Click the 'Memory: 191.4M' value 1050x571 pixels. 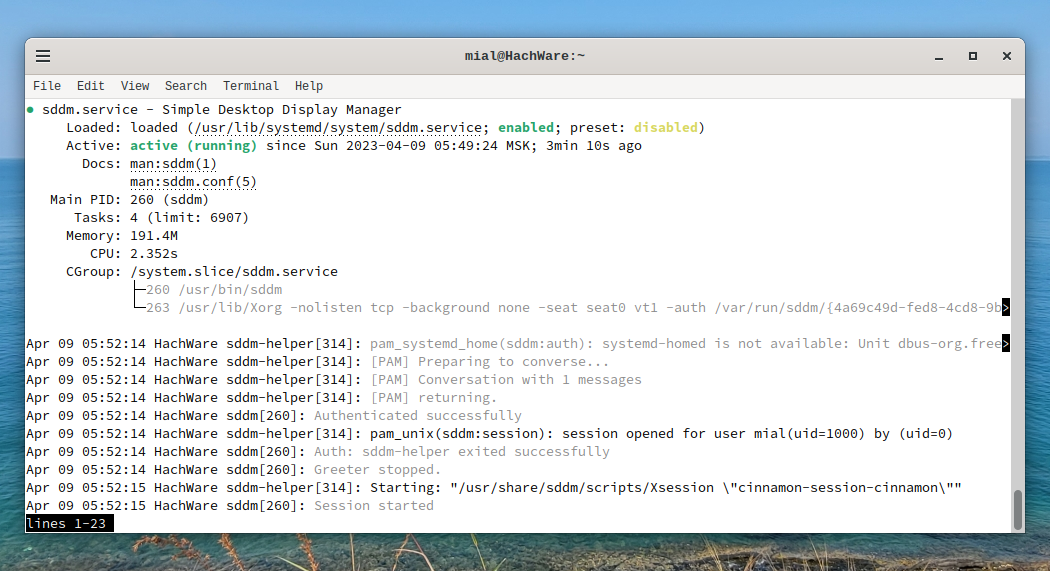tap(154, 236)
